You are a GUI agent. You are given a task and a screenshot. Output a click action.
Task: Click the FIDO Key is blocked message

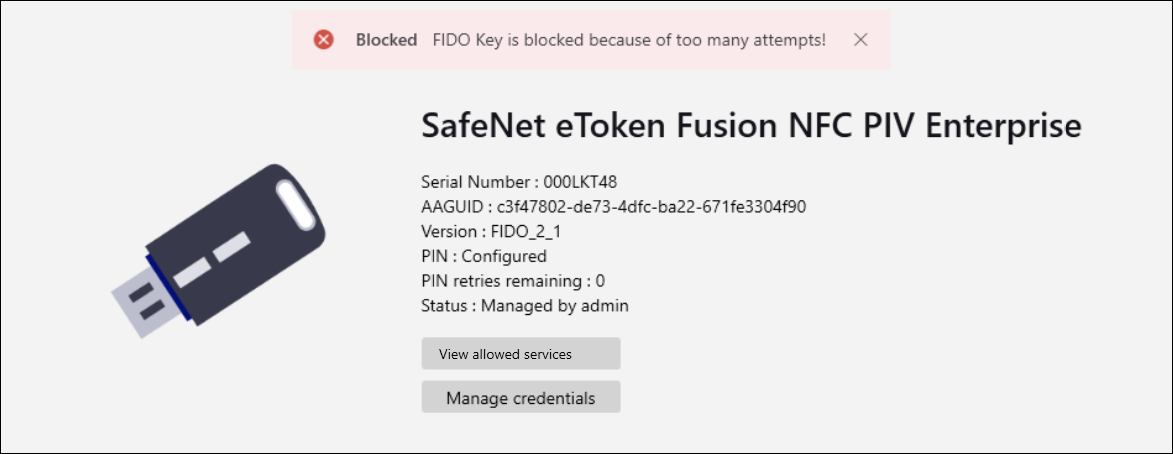point(629,40)
